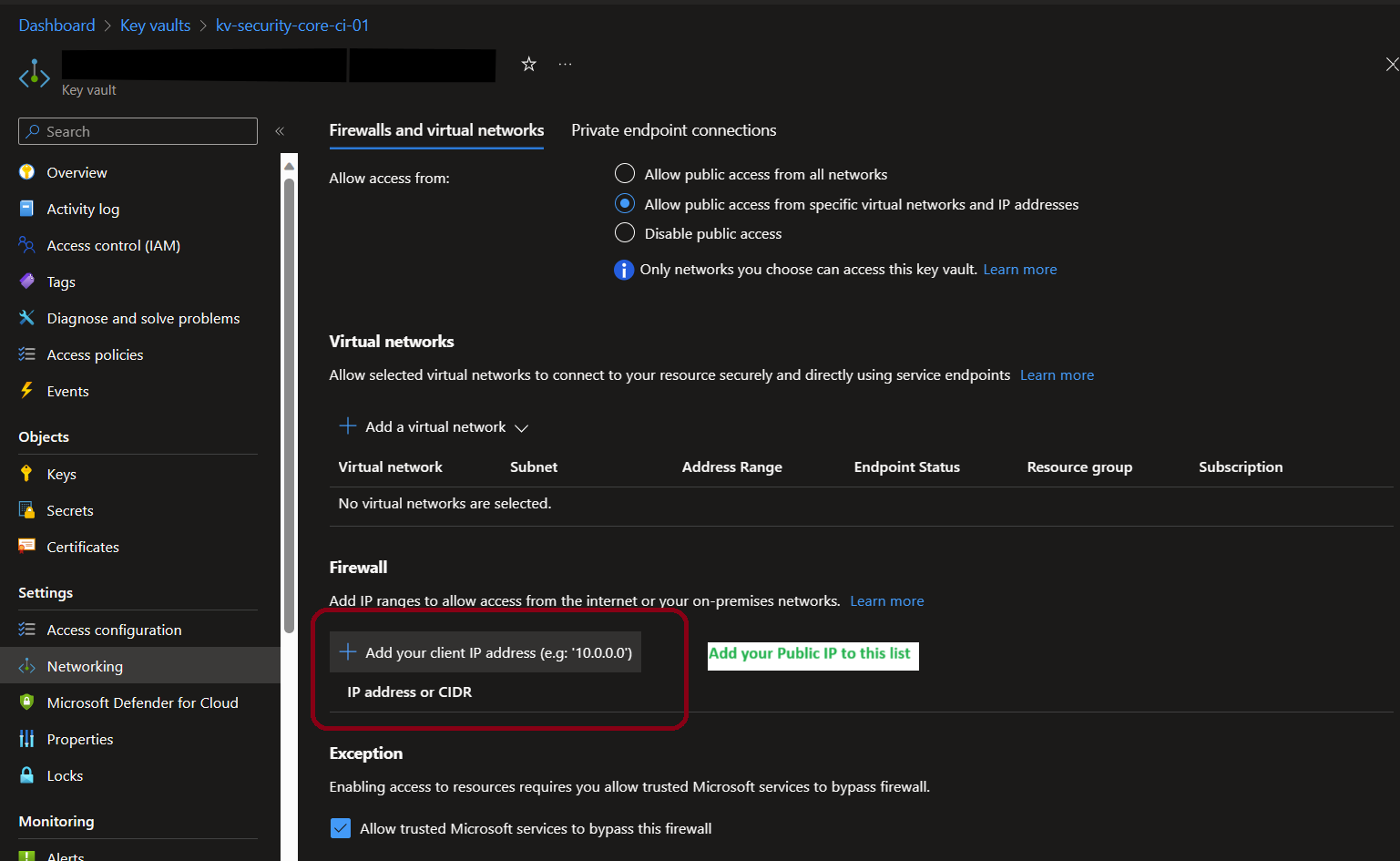This screenshot has width=1400, height=861.
Task: Click the Networking icon in sidebar
Action: (27, 666)
